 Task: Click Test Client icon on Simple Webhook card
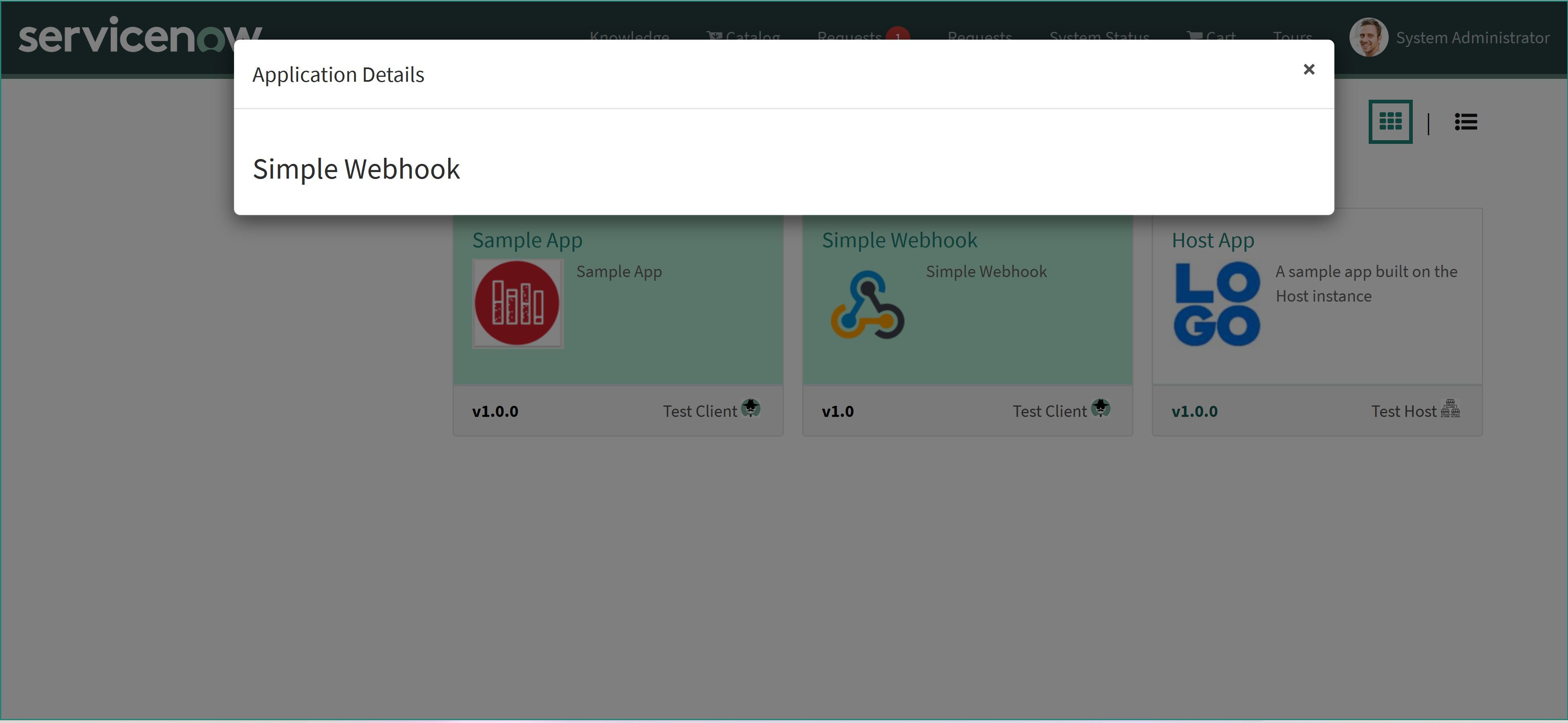tap(1100, 408)
